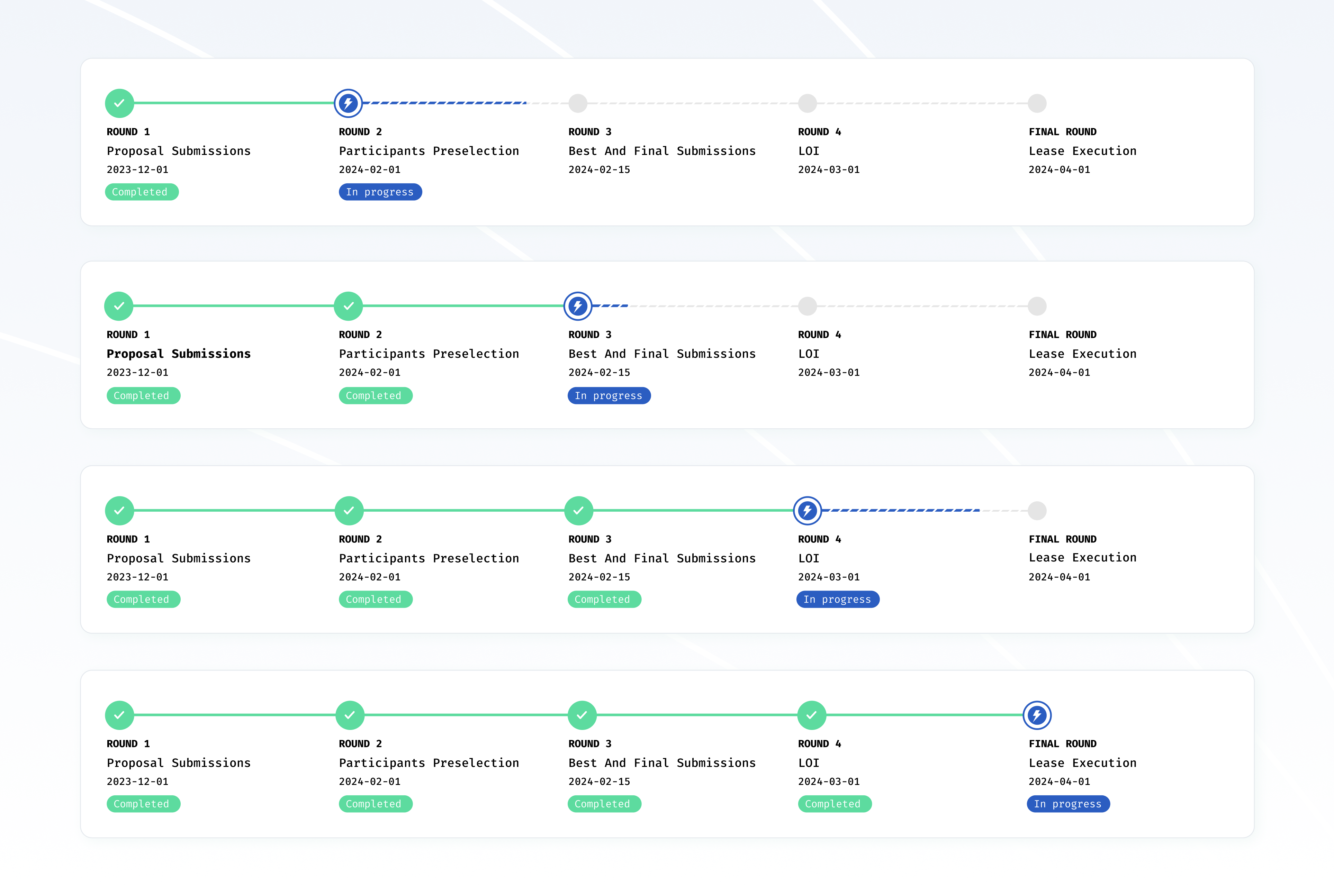The height and width of the screenshot is (896, 1334).
Task: Click the pending circle above Final Round in third timeline
Action: (x=1037, y=510)
